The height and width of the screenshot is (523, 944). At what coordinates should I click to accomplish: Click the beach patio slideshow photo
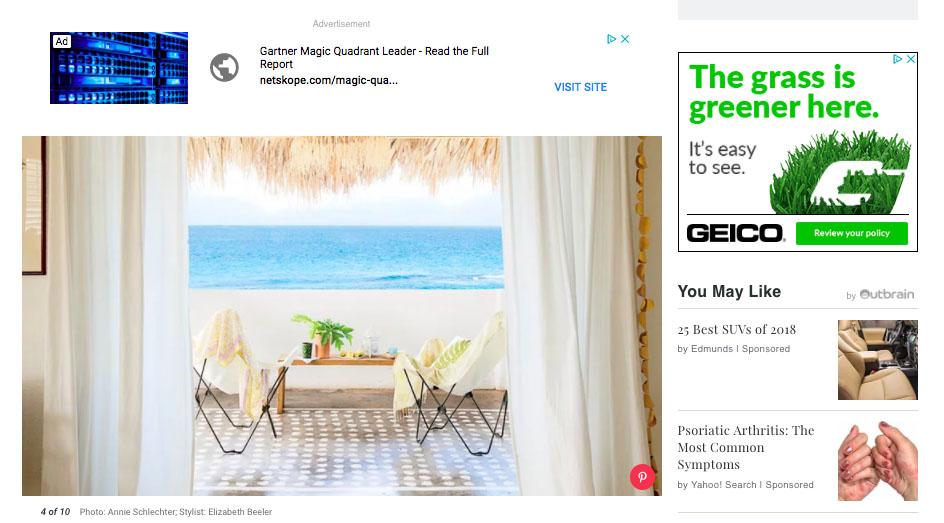(x=341, y=316)
